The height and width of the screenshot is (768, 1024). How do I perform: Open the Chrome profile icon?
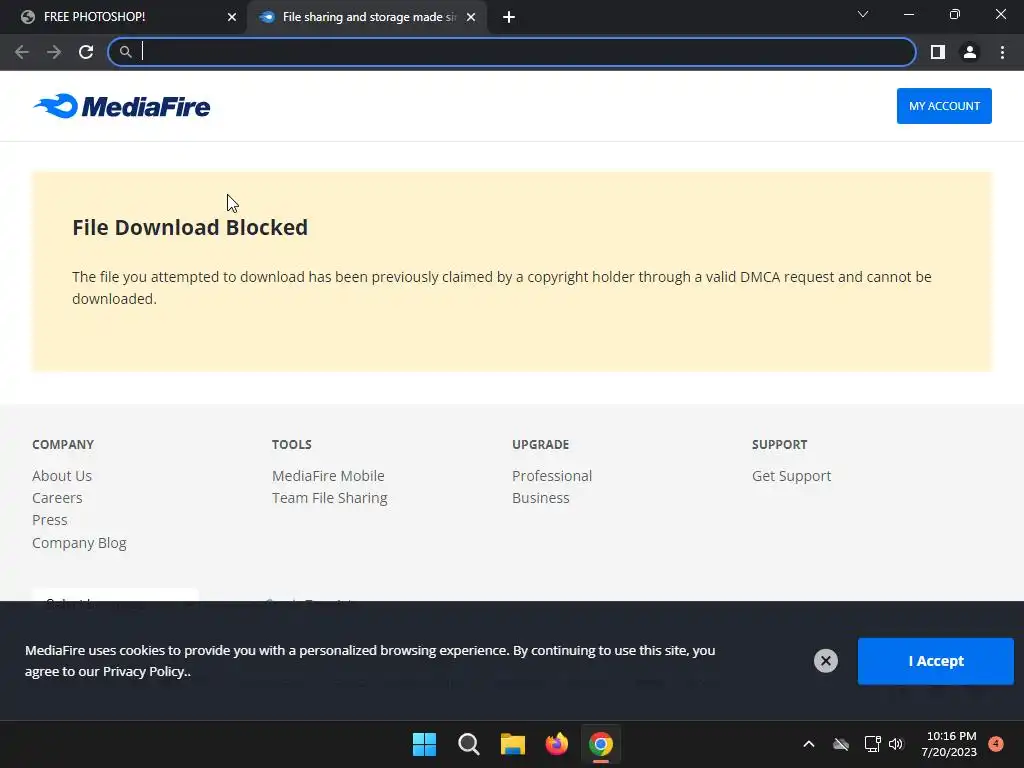970,52
